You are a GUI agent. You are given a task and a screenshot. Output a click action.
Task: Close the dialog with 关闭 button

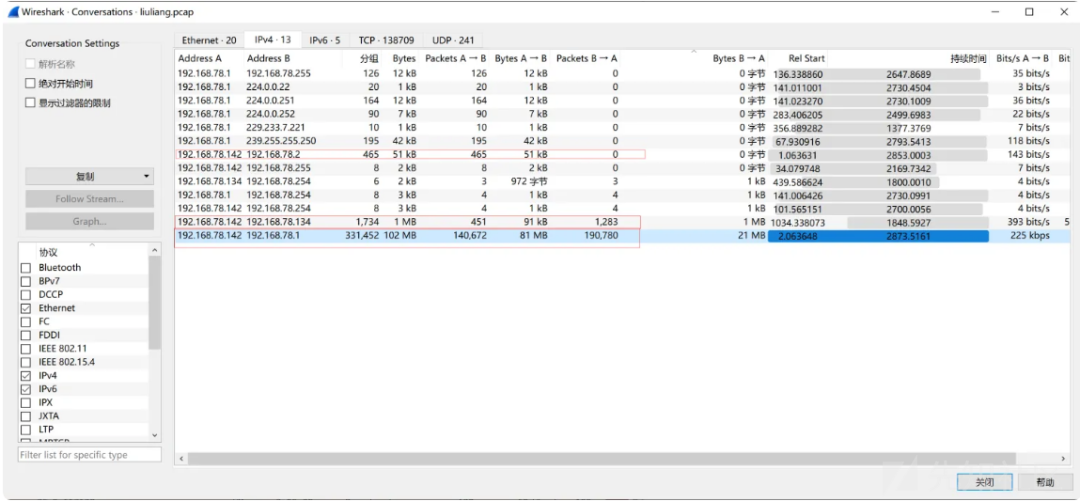(x=985, y=482)
